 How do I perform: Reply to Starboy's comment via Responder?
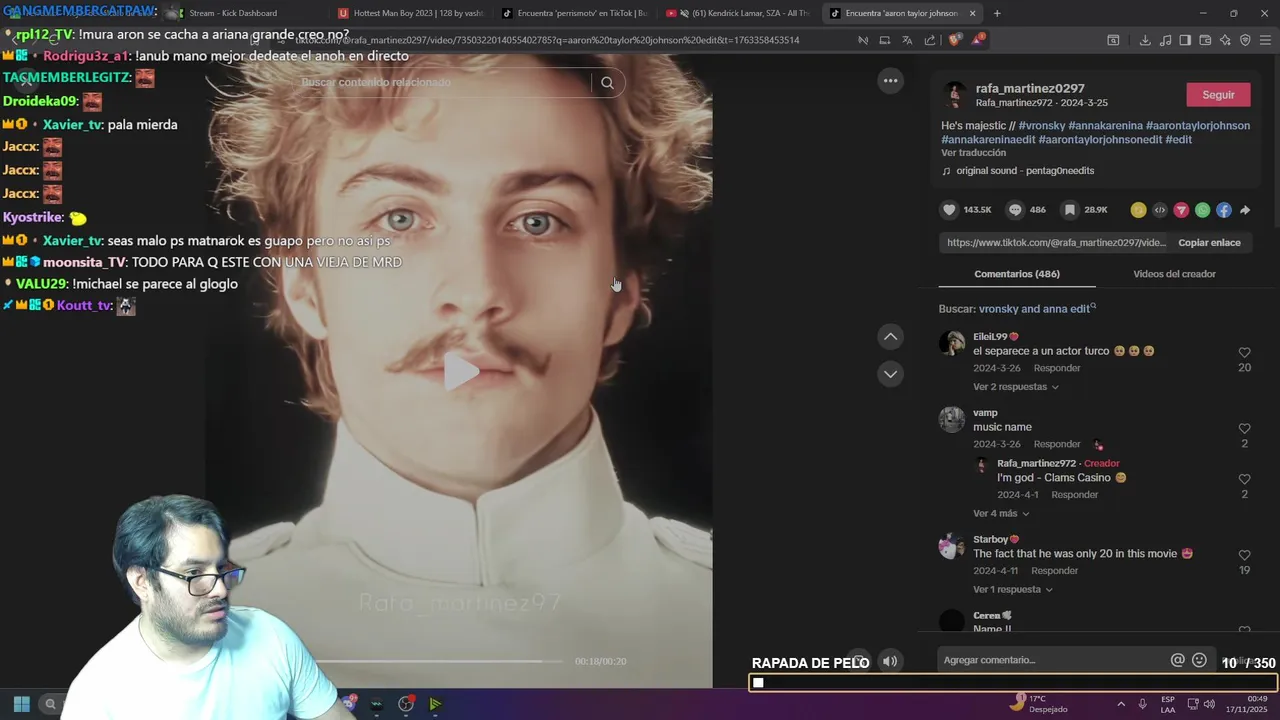coord(1055,571)
